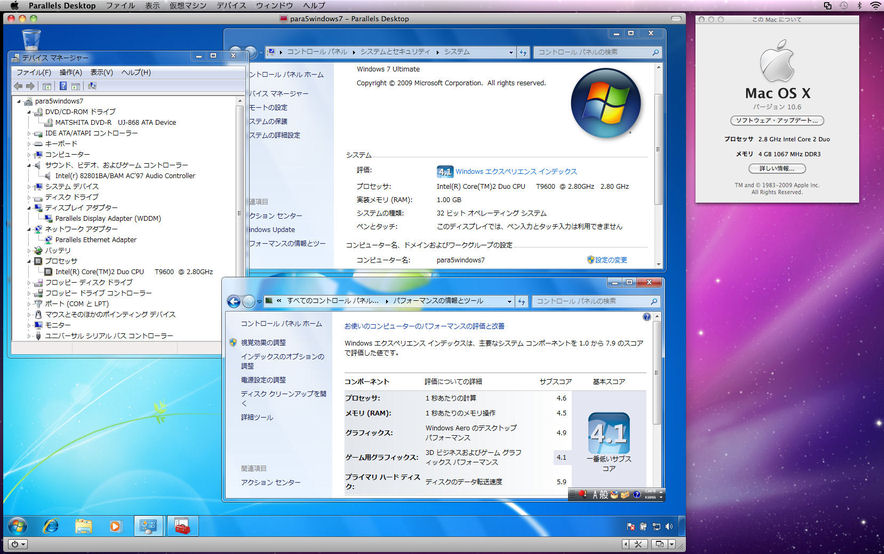Click the help question mark in the Performance window
The image size is (884, 554).
pos(647,317)
